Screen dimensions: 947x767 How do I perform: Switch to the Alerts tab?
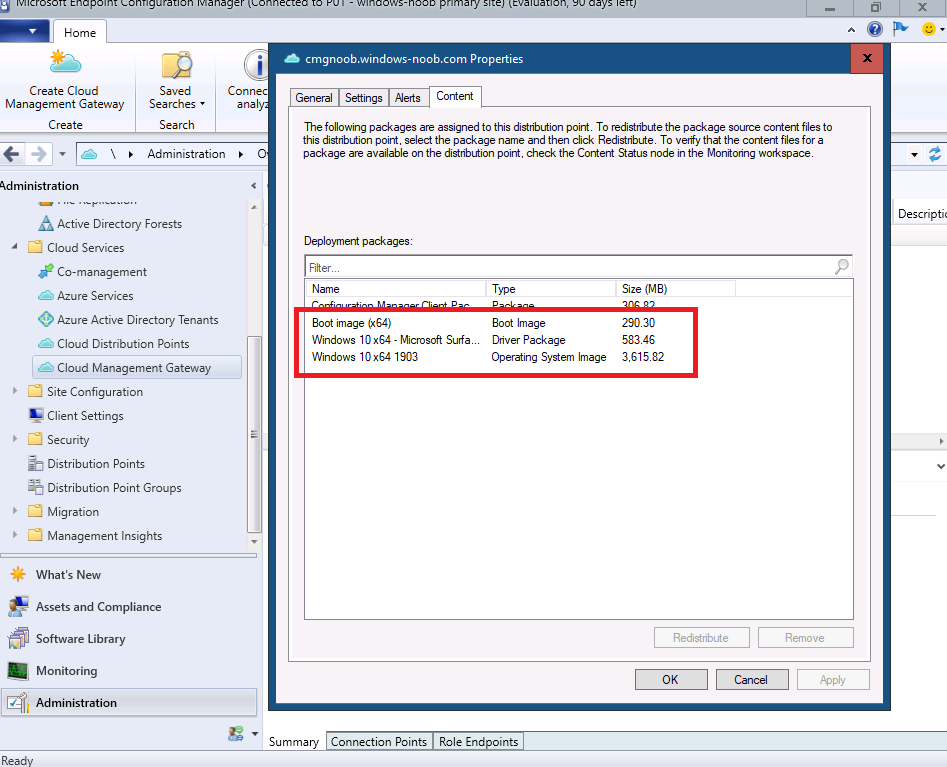pos(408,98)
